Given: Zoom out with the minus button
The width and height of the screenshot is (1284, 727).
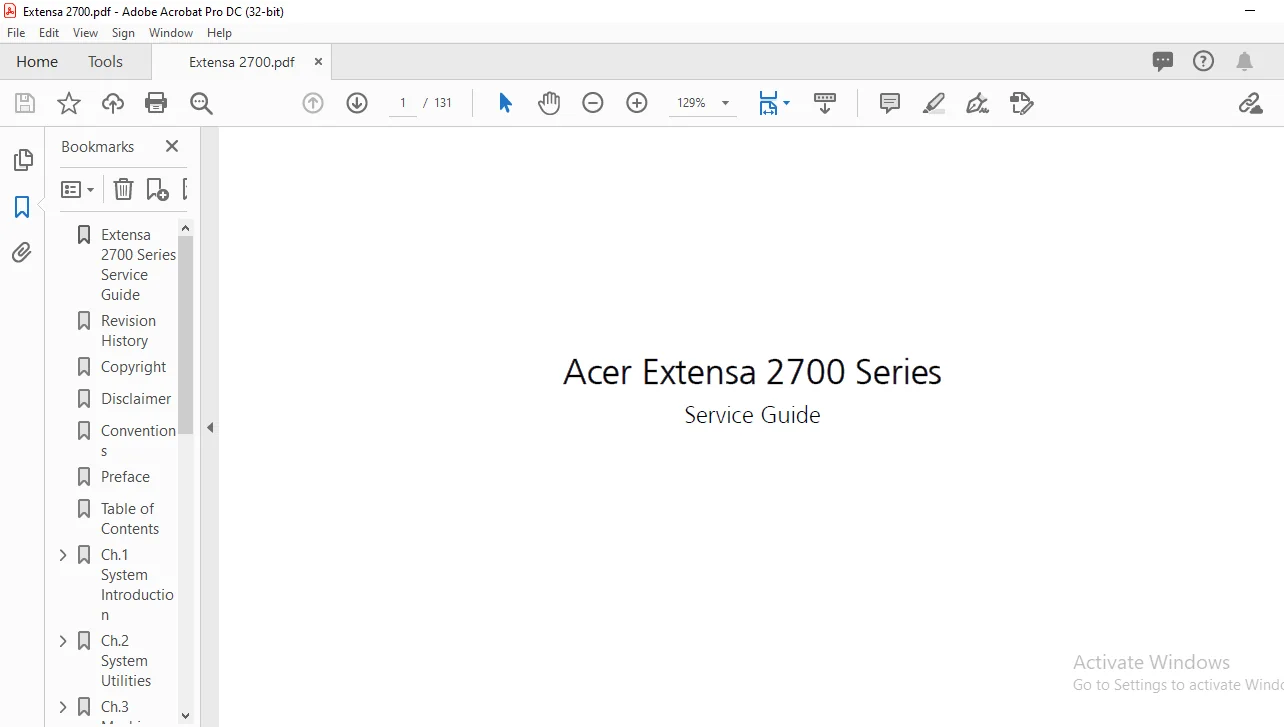Looking at the screenshot, I should click(x=593, y=103).
